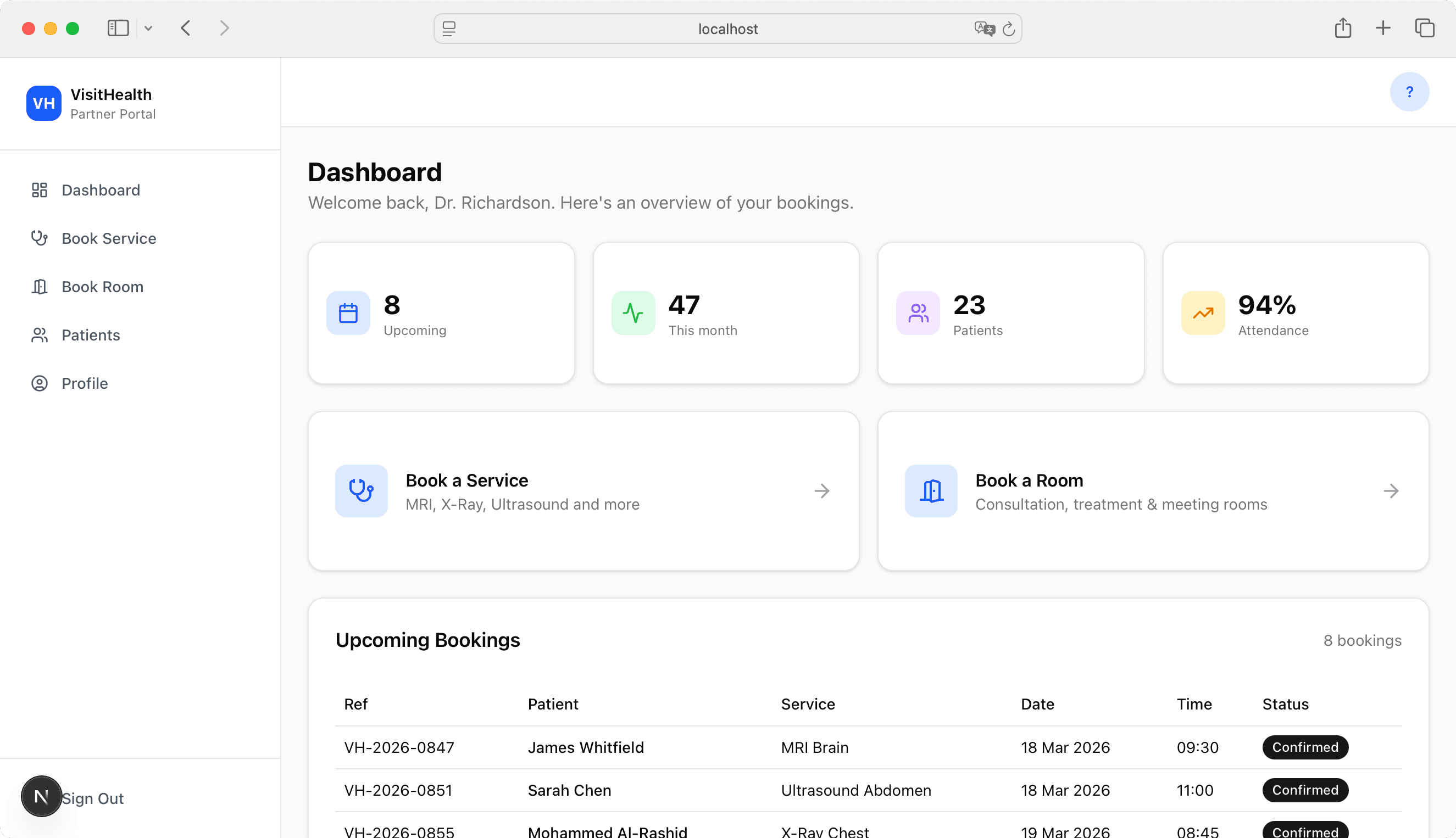Image resolution: width=1456 pixels, height=838 pixels.
Task: Click the 09:30 time cell
Action: coord(1198,747)
